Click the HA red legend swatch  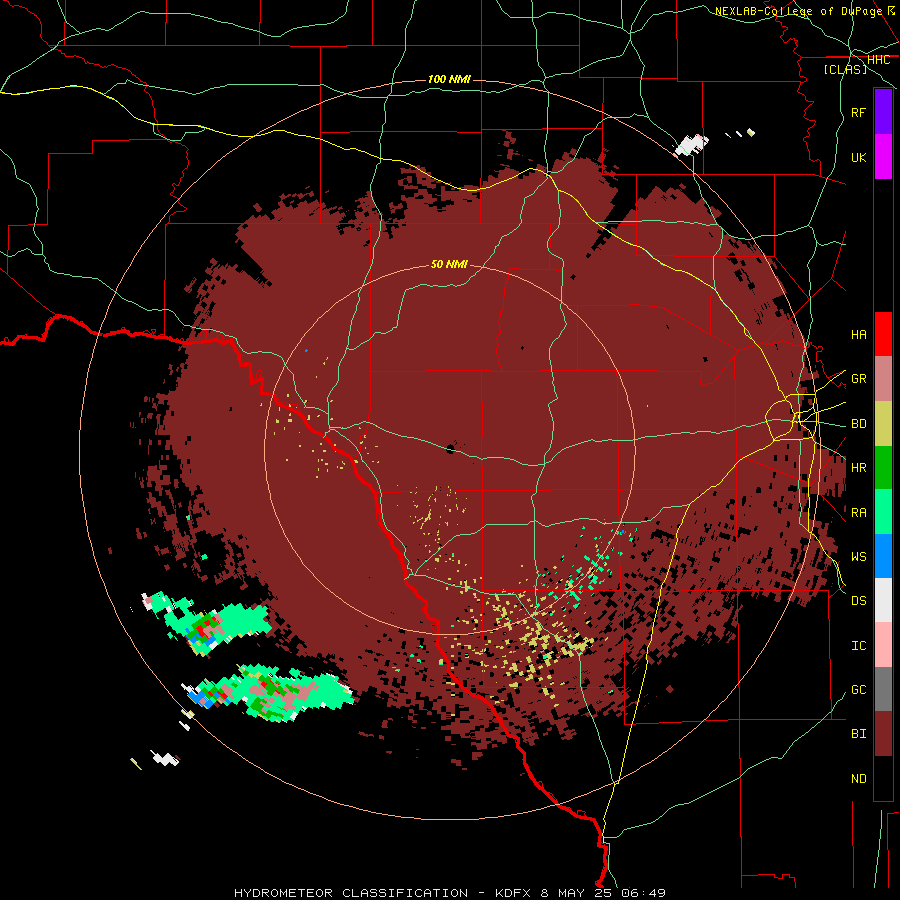(883, 334)
